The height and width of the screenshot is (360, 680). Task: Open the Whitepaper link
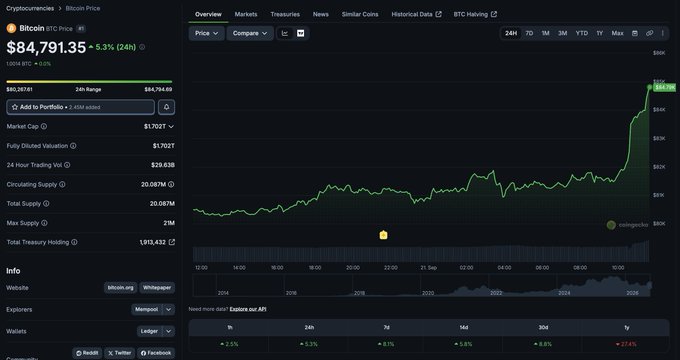pos(157,288)
